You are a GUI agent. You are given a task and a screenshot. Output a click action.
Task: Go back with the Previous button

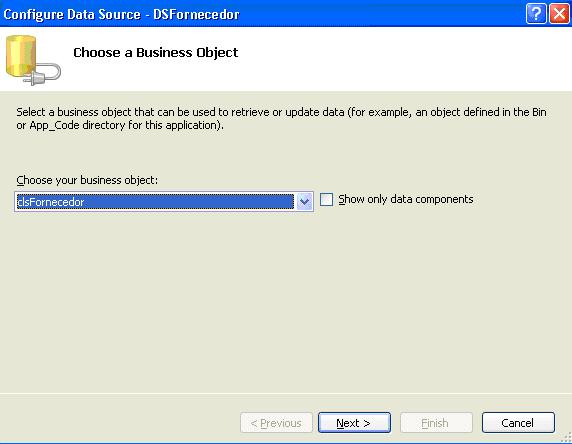tap(276, 423)
